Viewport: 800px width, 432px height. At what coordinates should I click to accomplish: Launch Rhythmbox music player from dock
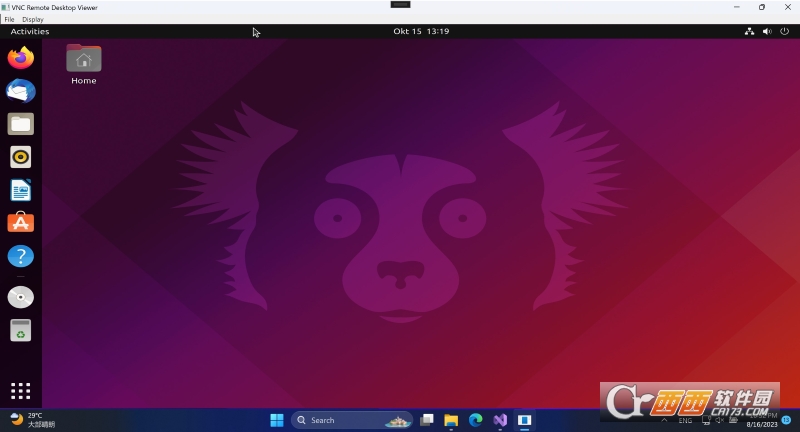click(x=20, y=157)
